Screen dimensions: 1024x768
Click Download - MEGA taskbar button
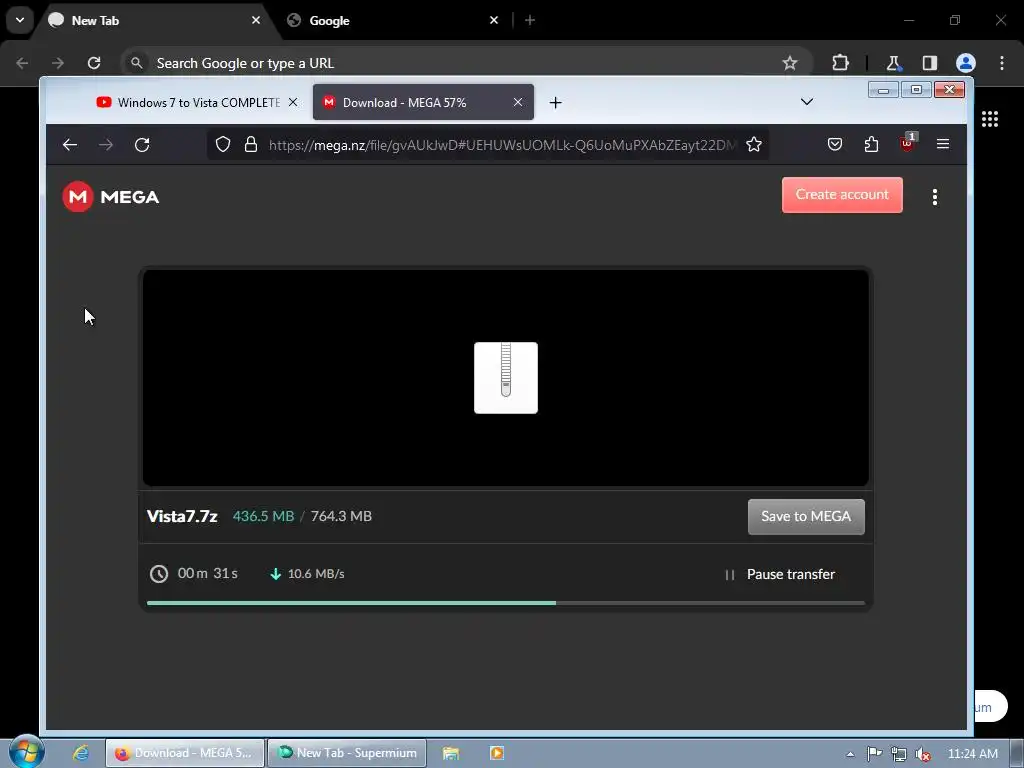[185, 753]
